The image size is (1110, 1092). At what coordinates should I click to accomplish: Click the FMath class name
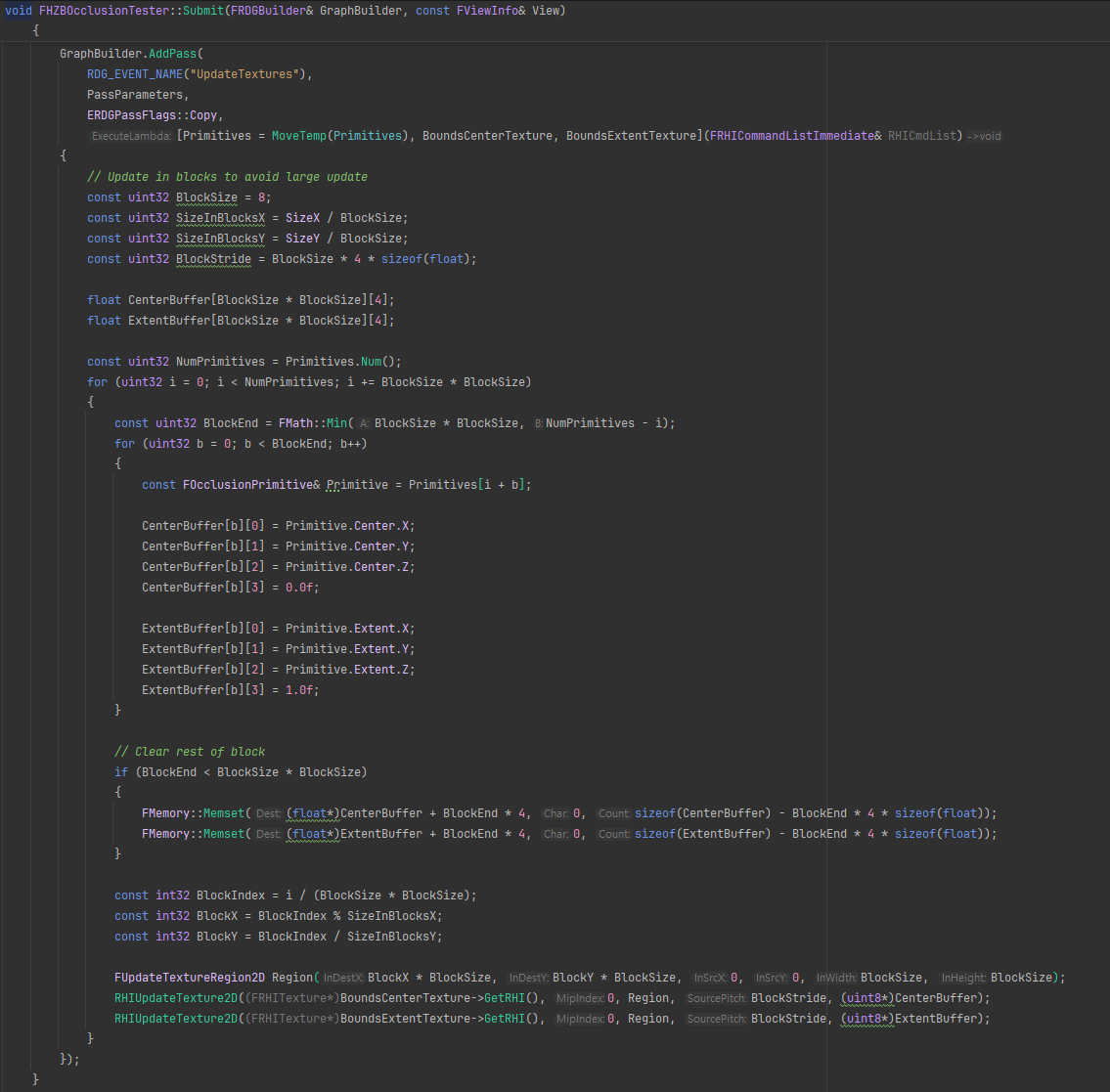295,423
